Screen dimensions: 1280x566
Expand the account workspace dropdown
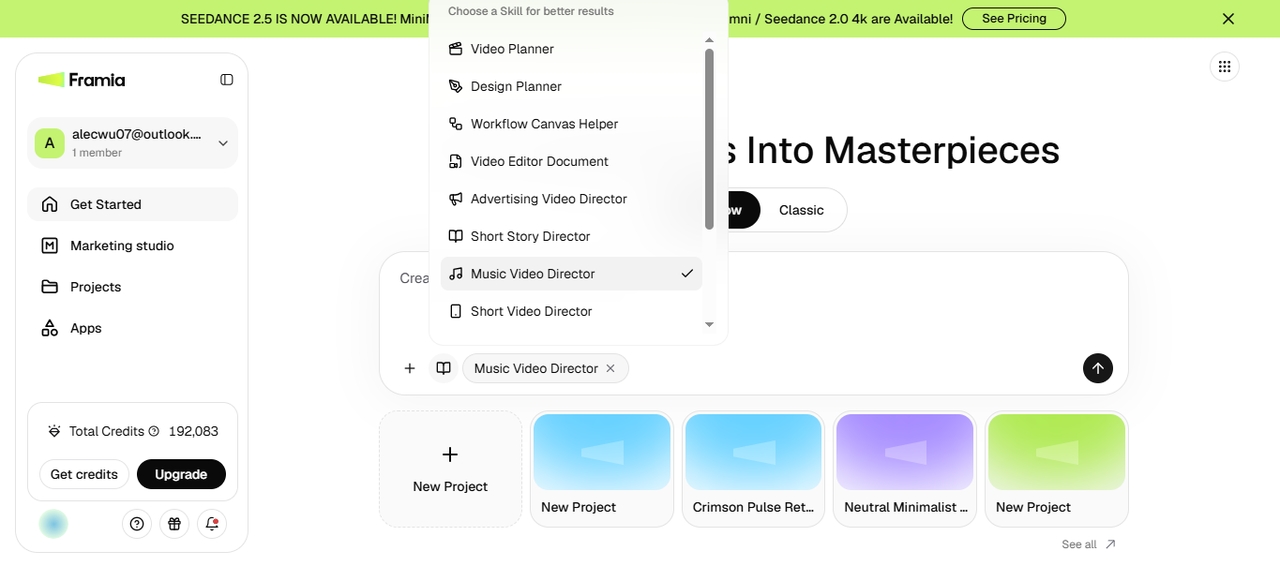[x=223, y=143]
